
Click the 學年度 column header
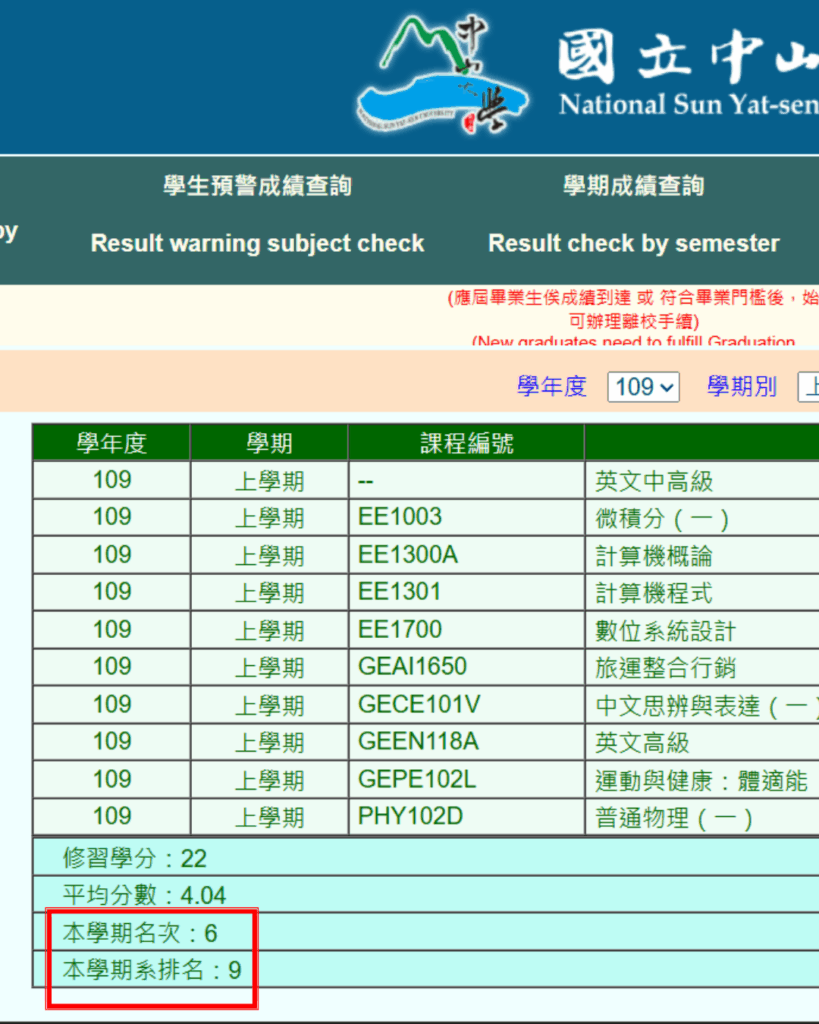(x=111, y=443)
